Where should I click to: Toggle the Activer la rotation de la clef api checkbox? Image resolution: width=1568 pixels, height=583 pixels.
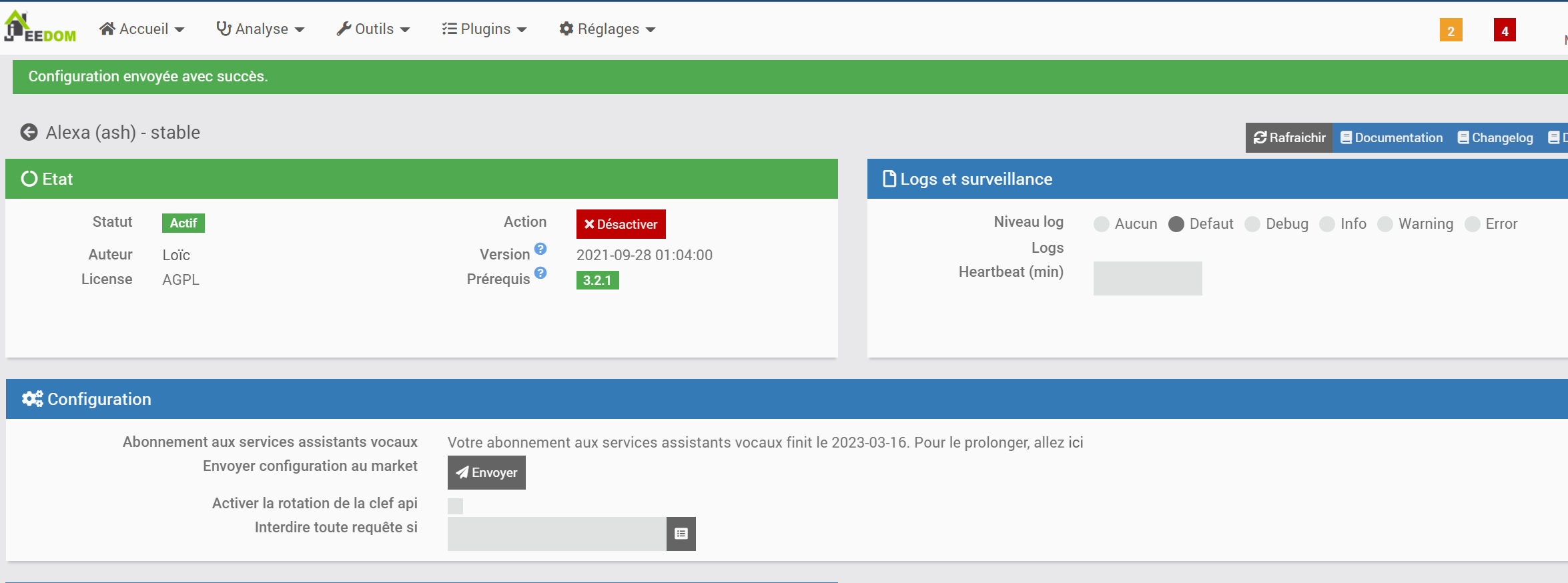(455, 506)
